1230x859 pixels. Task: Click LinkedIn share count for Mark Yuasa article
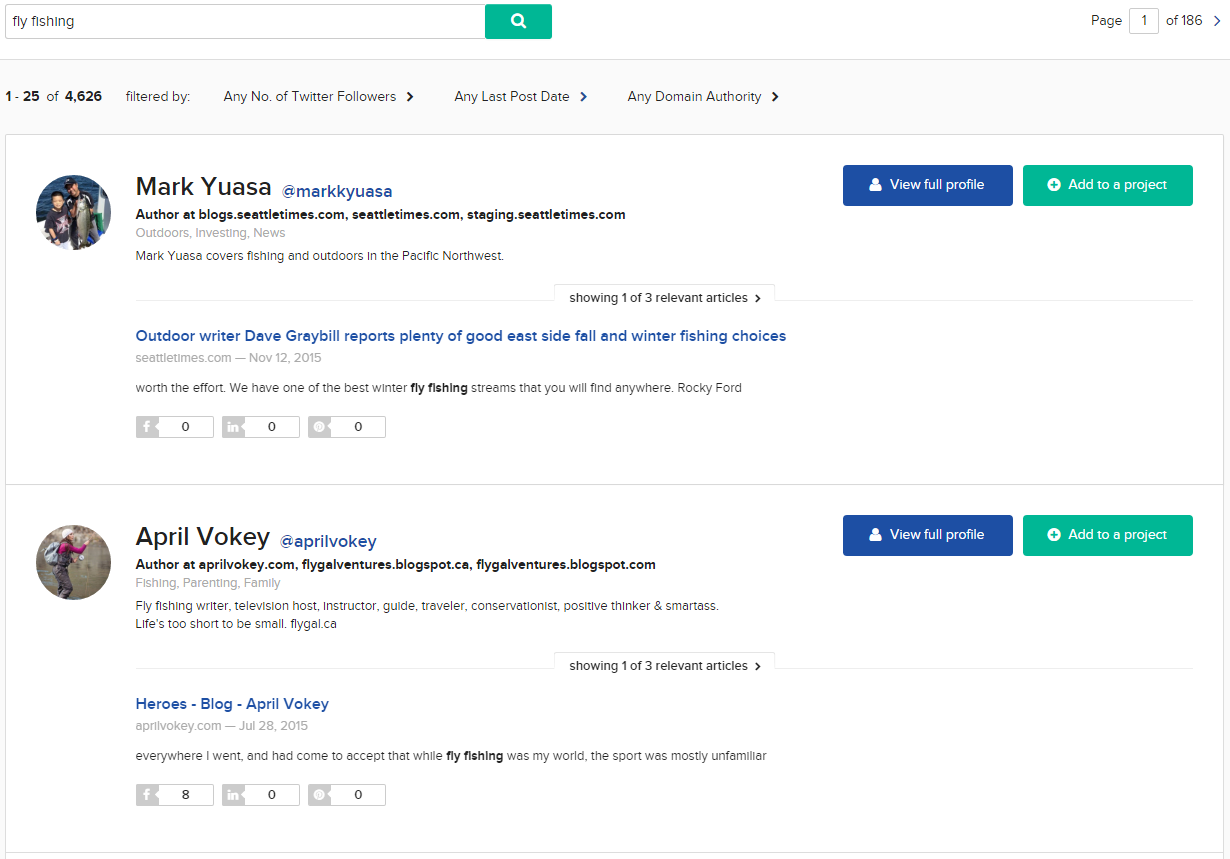pyautogui.click(x=261, y=427)
